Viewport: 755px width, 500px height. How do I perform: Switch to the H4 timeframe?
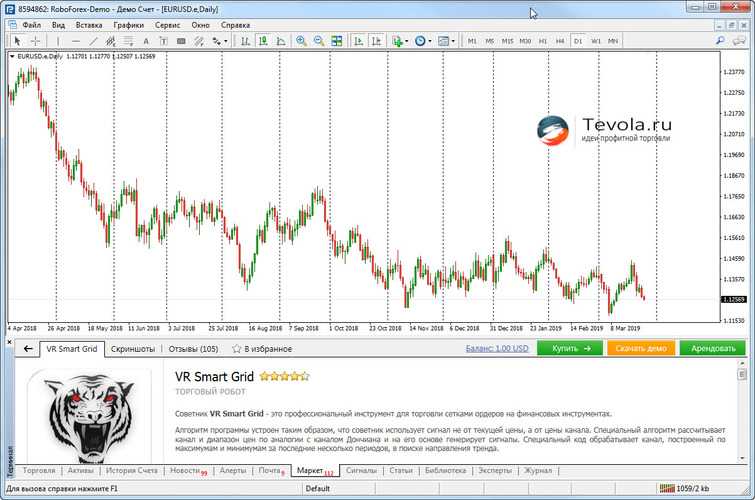(x=560, y=41)
